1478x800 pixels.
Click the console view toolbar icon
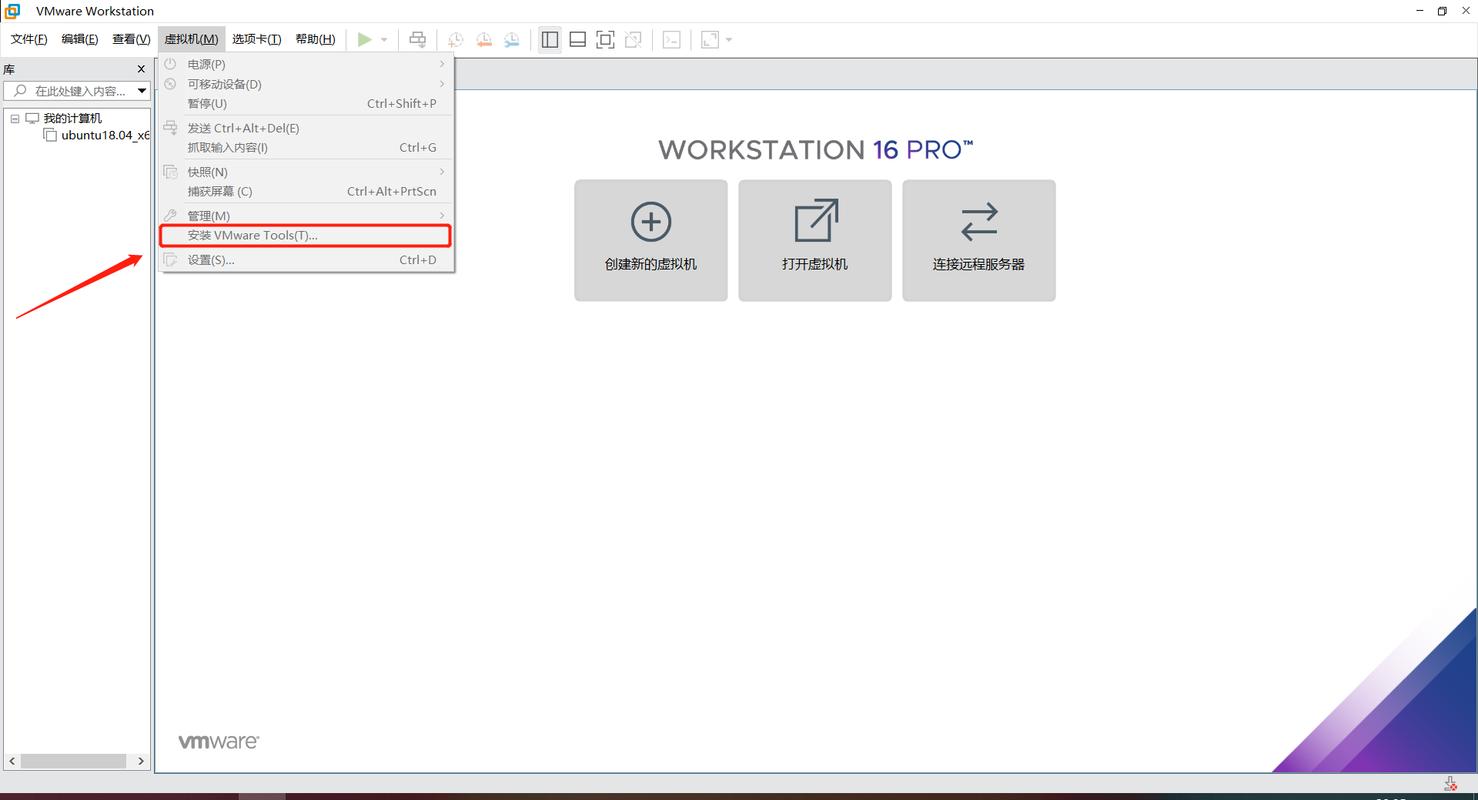coord(672,39)
